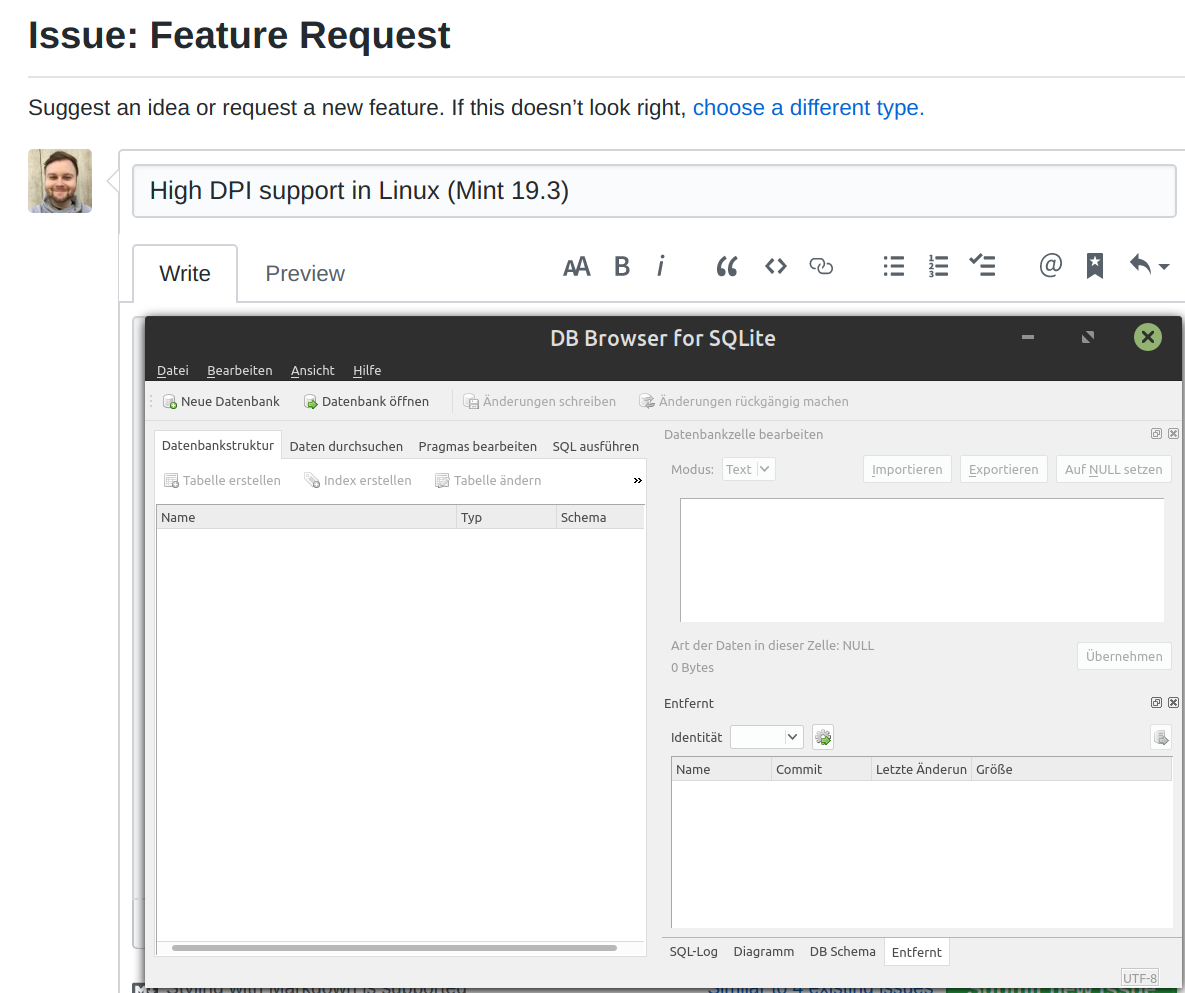Maximize the DB Browser for SQLite window
Image resolution: width=1185 pixels, height=993 pixels.
(1088, 337)
